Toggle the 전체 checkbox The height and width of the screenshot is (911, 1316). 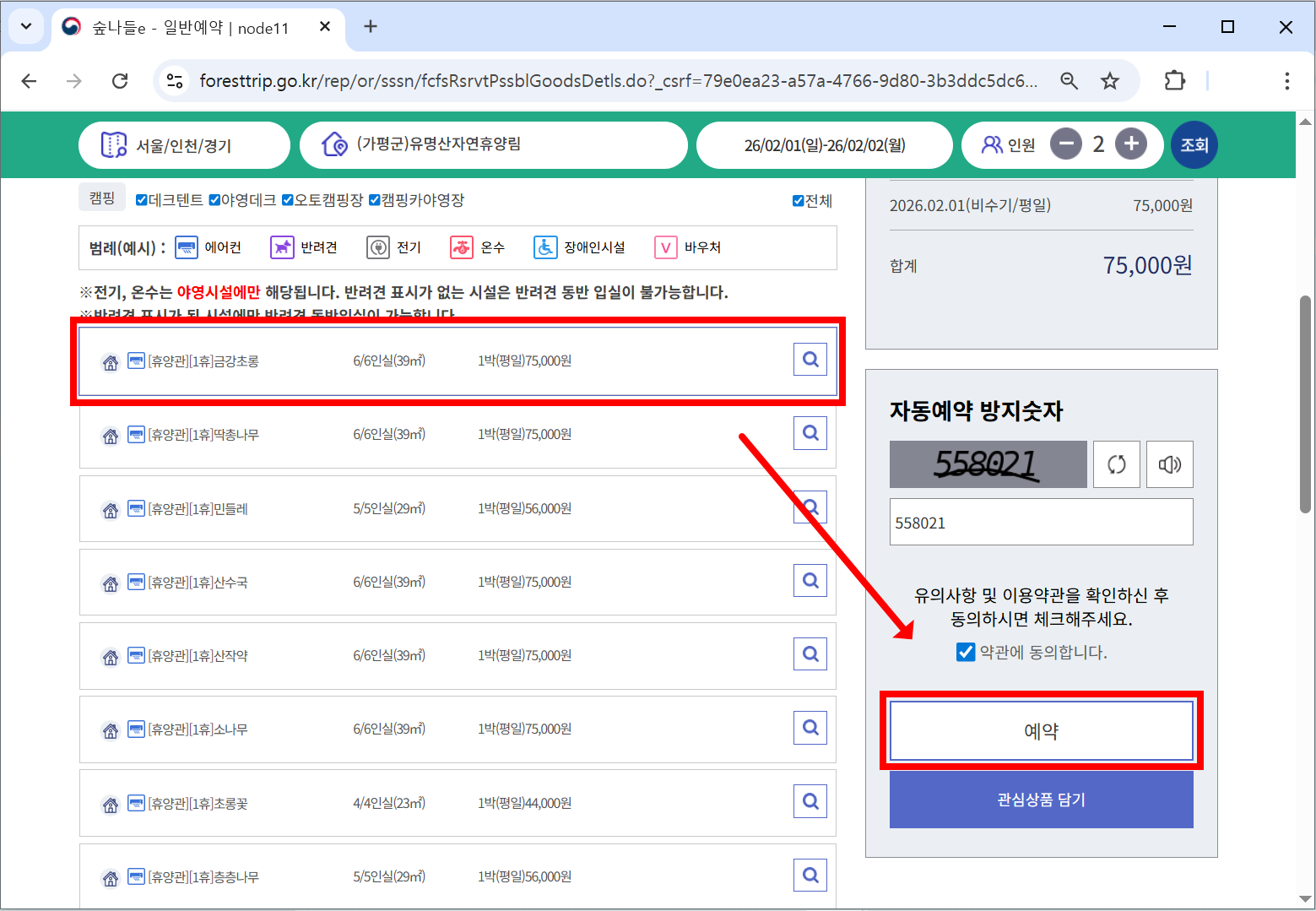(x=798, y=201)
